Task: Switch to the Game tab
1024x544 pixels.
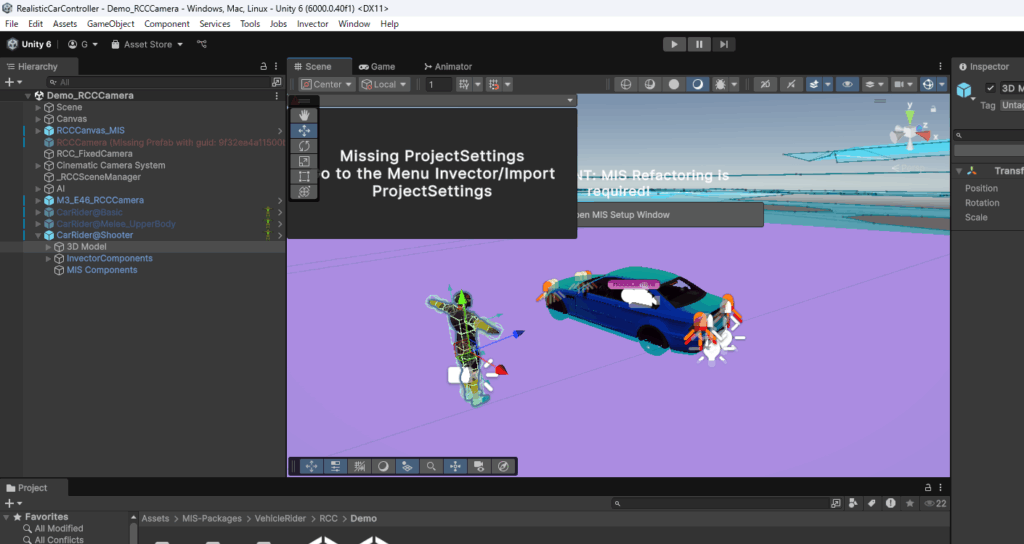Action: point(377,66)
